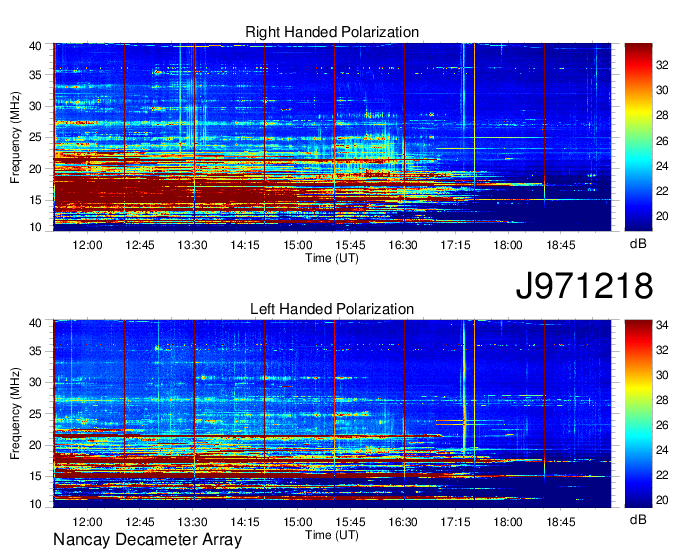Click 17:15 tick on Left Handed time axis

point(455,522)
